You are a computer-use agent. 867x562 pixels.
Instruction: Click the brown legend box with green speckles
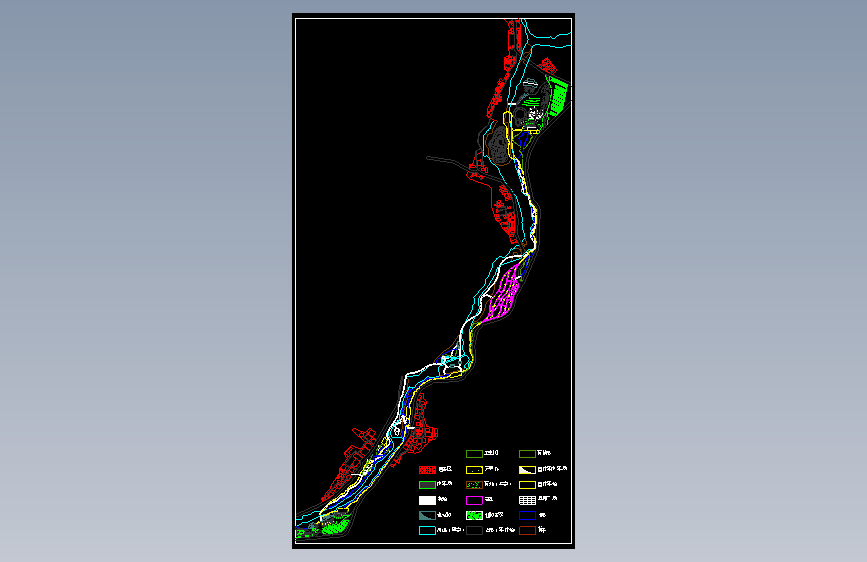[474, 485]
